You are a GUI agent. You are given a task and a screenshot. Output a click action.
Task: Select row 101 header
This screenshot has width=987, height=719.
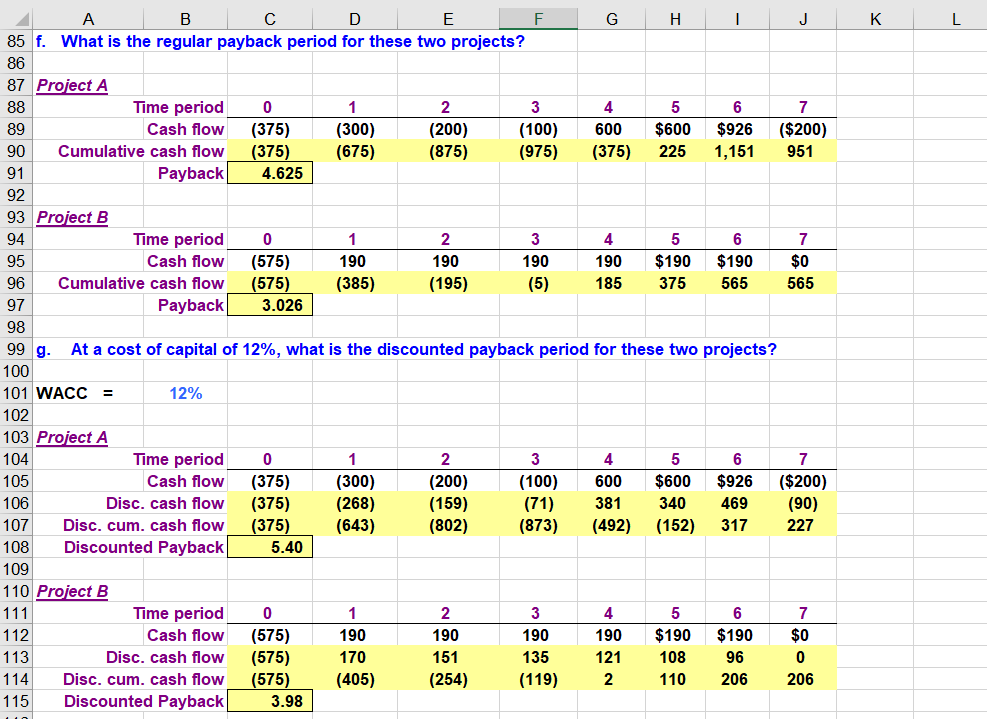click(16, 393)
